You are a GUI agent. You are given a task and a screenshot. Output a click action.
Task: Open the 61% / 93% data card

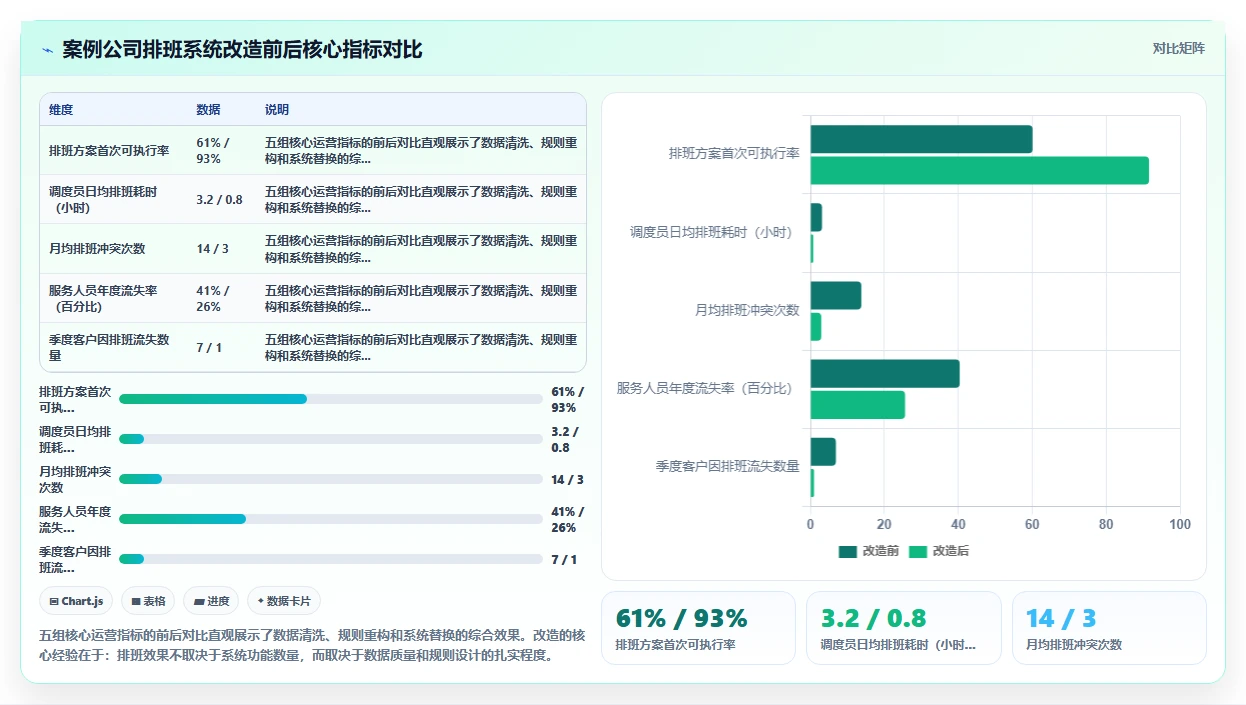coord(698,628)
